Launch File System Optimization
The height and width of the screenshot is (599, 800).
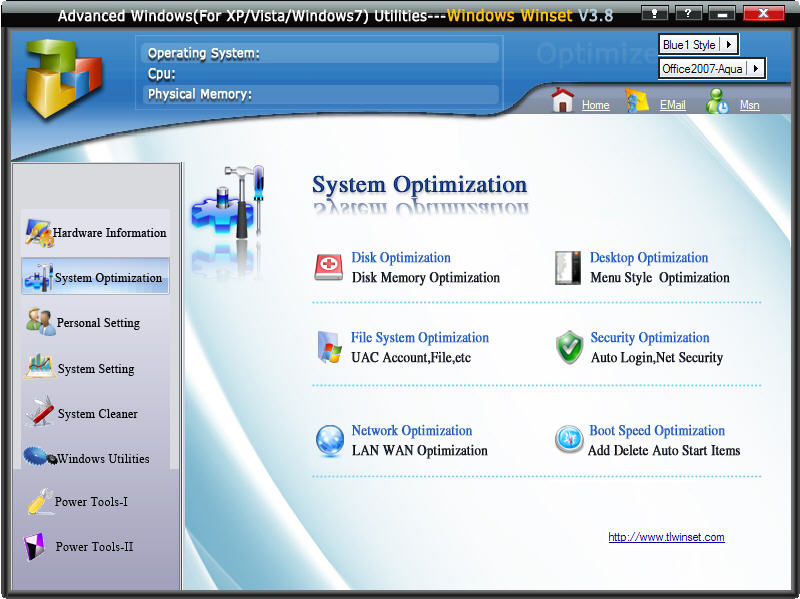[419, 338]
